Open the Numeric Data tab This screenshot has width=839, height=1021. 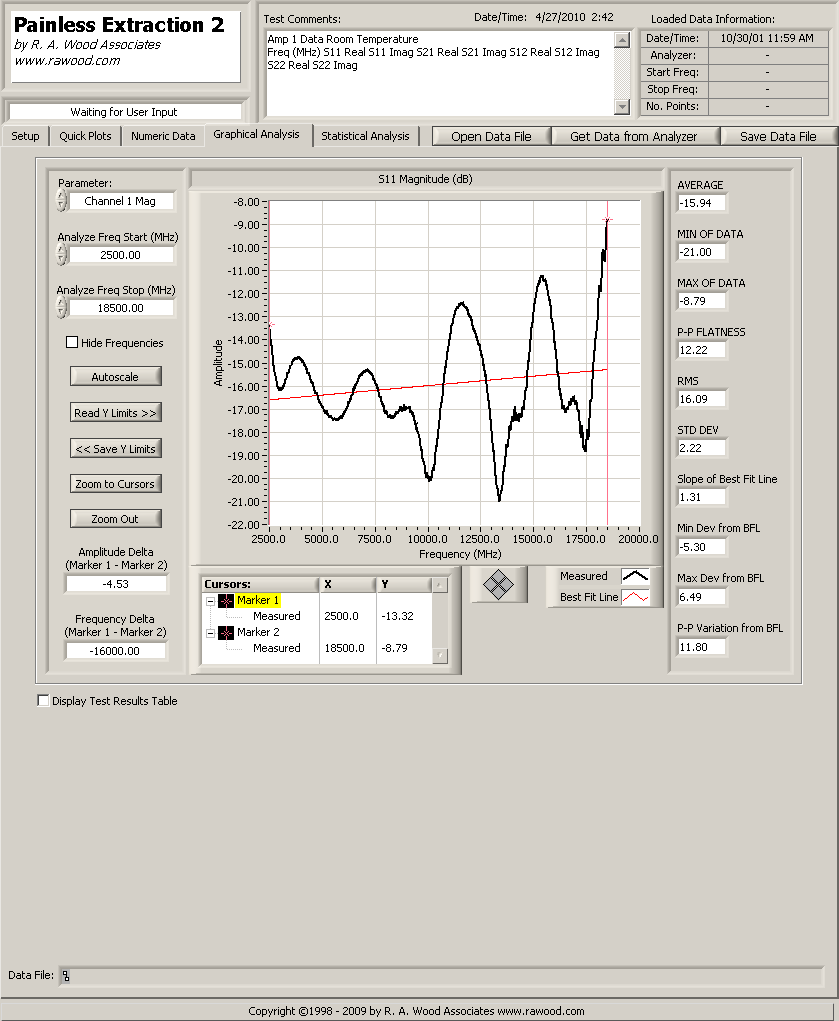tap(163, 136)
